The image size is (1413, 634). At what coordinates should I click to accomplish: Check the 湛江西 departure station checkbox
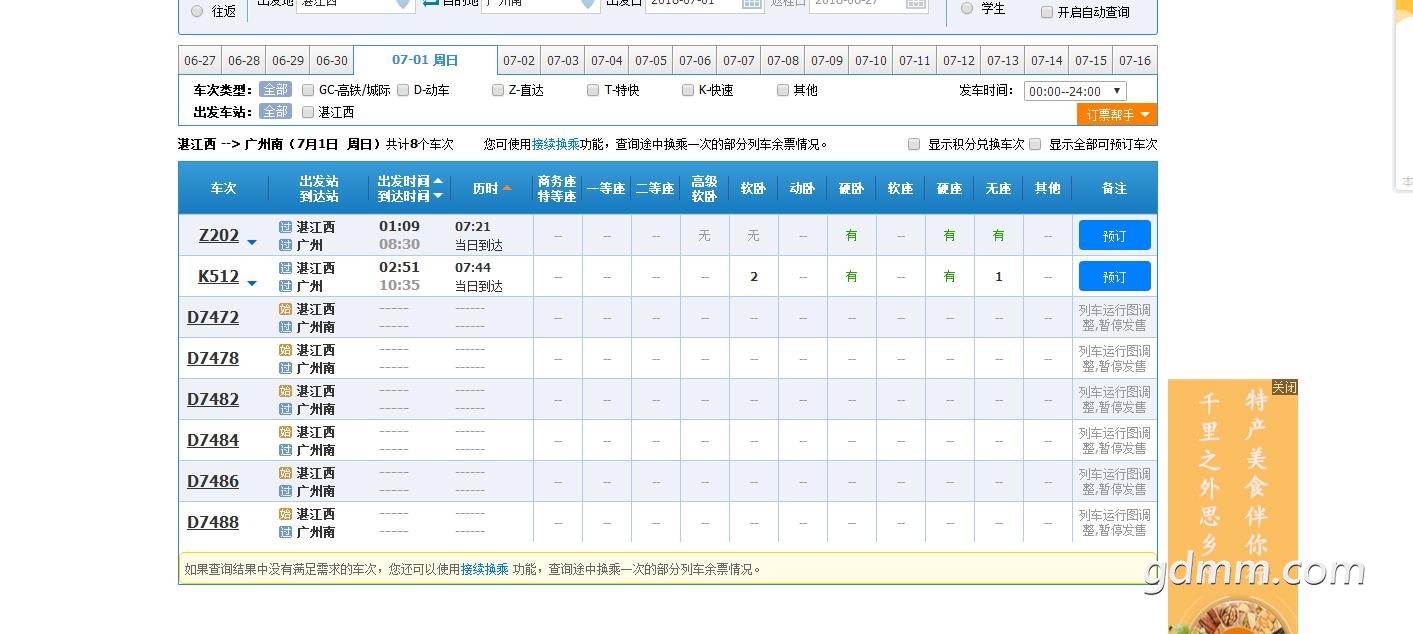(308, 112)
